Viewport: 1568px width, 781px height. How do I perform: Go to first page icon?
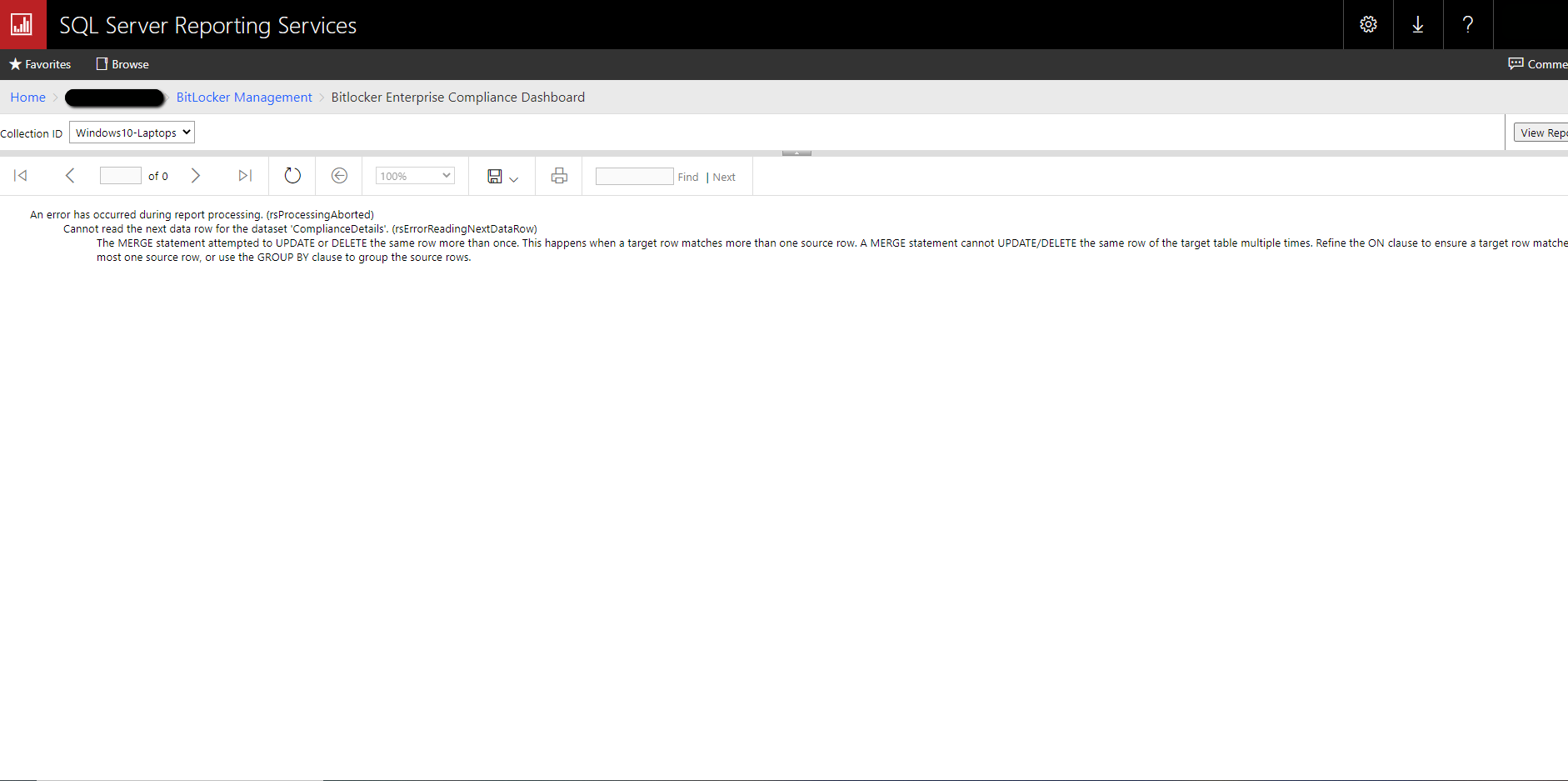20,175
